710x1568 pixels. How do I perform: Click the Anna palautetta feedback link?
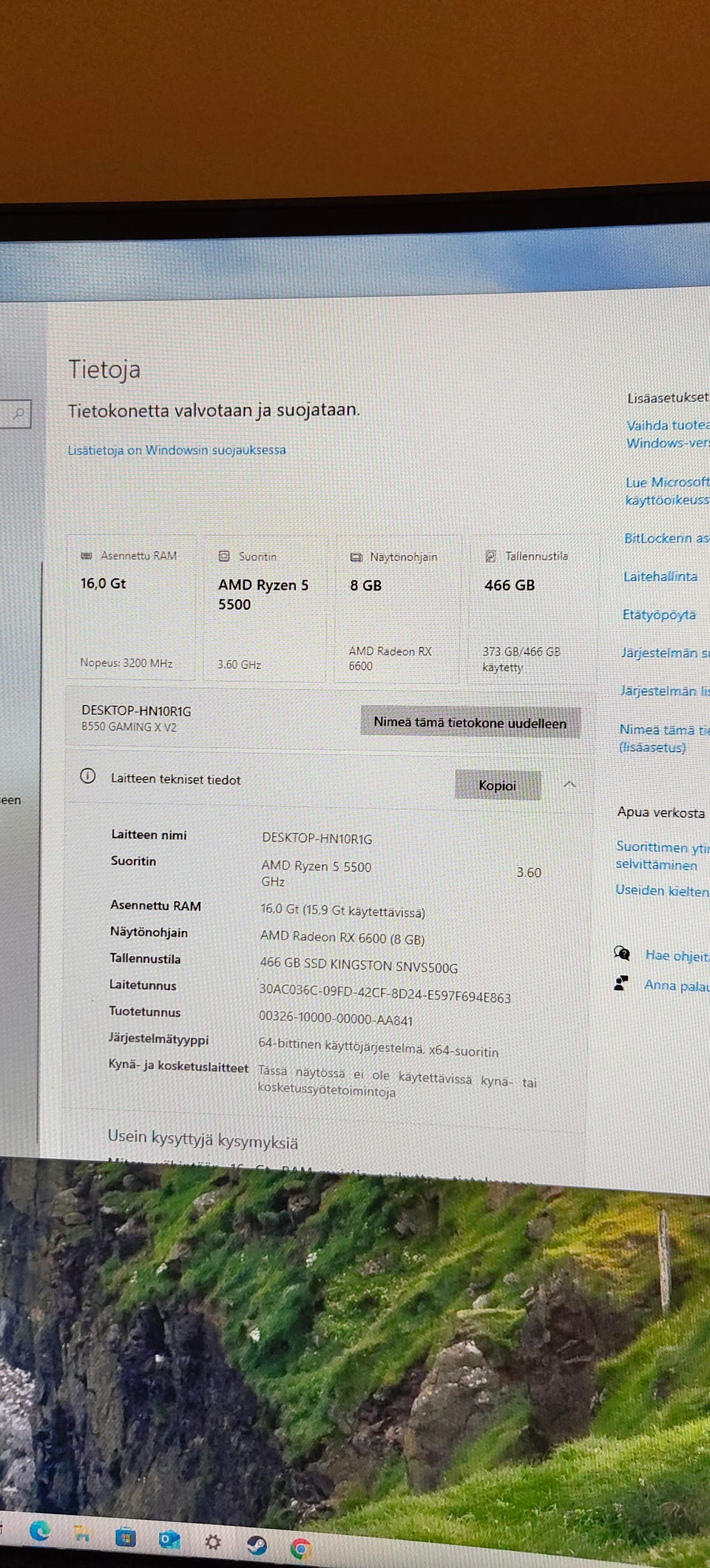click(676, 985)
